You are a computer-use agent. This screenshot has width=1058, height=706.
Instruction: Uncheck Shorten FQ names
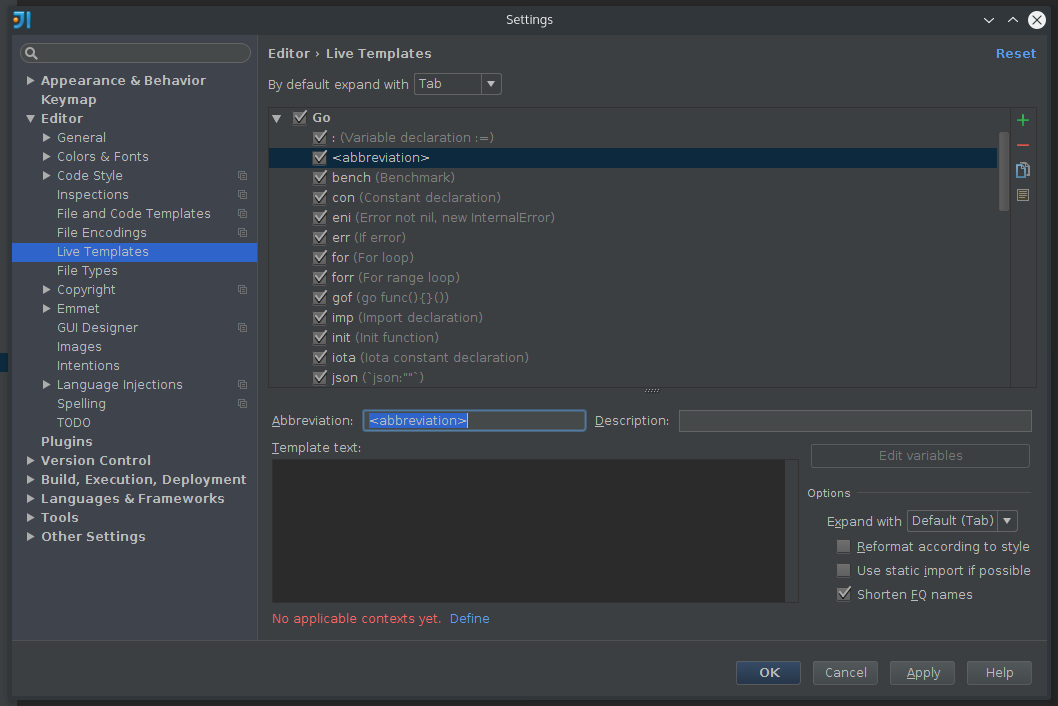(x=843, y=594)
